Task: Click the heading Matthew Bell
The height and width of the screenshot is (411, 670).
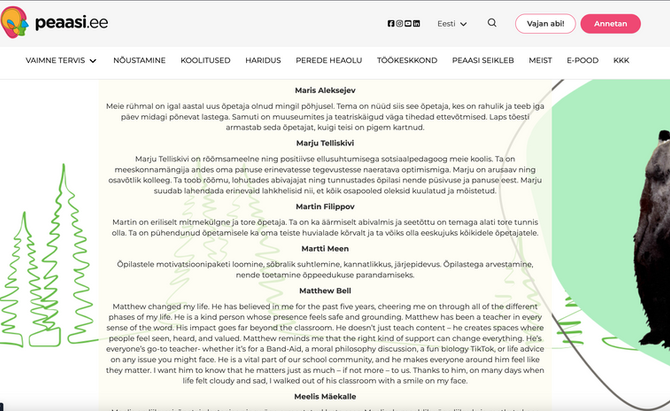Action: click(x=325, y=291)
